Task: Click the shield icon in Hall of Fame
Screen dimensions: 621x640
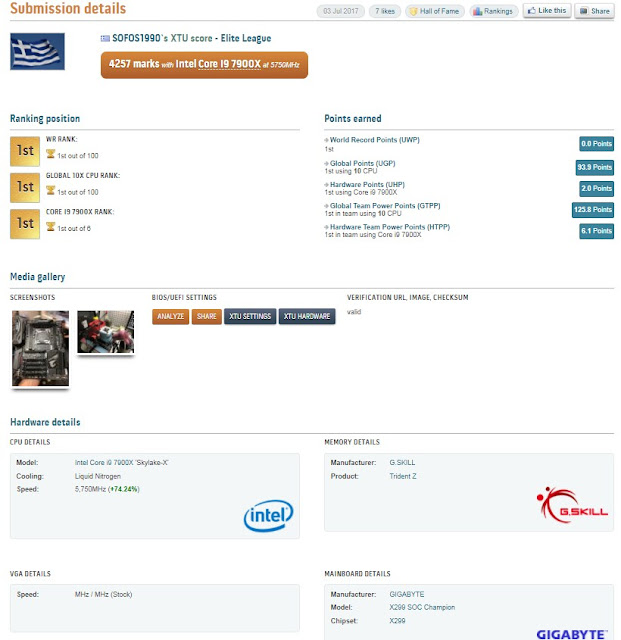Action: click(x=413, y=11)
